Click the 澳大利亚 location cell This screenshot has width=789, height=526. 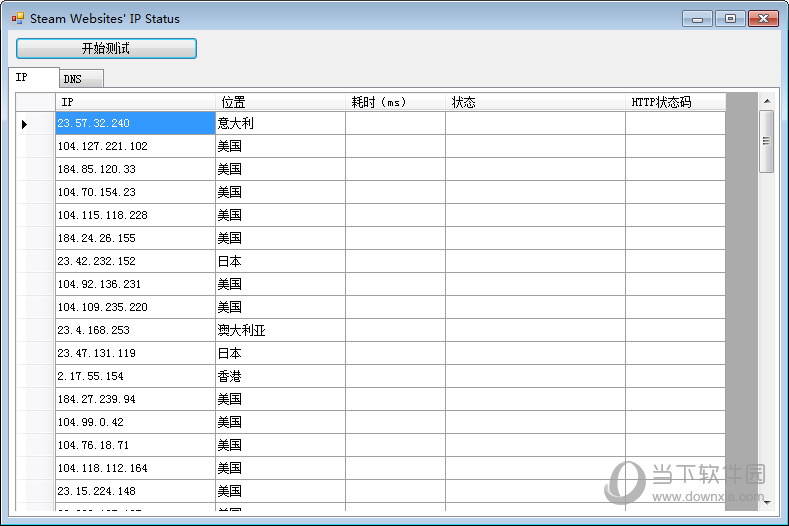click(280, 330)
